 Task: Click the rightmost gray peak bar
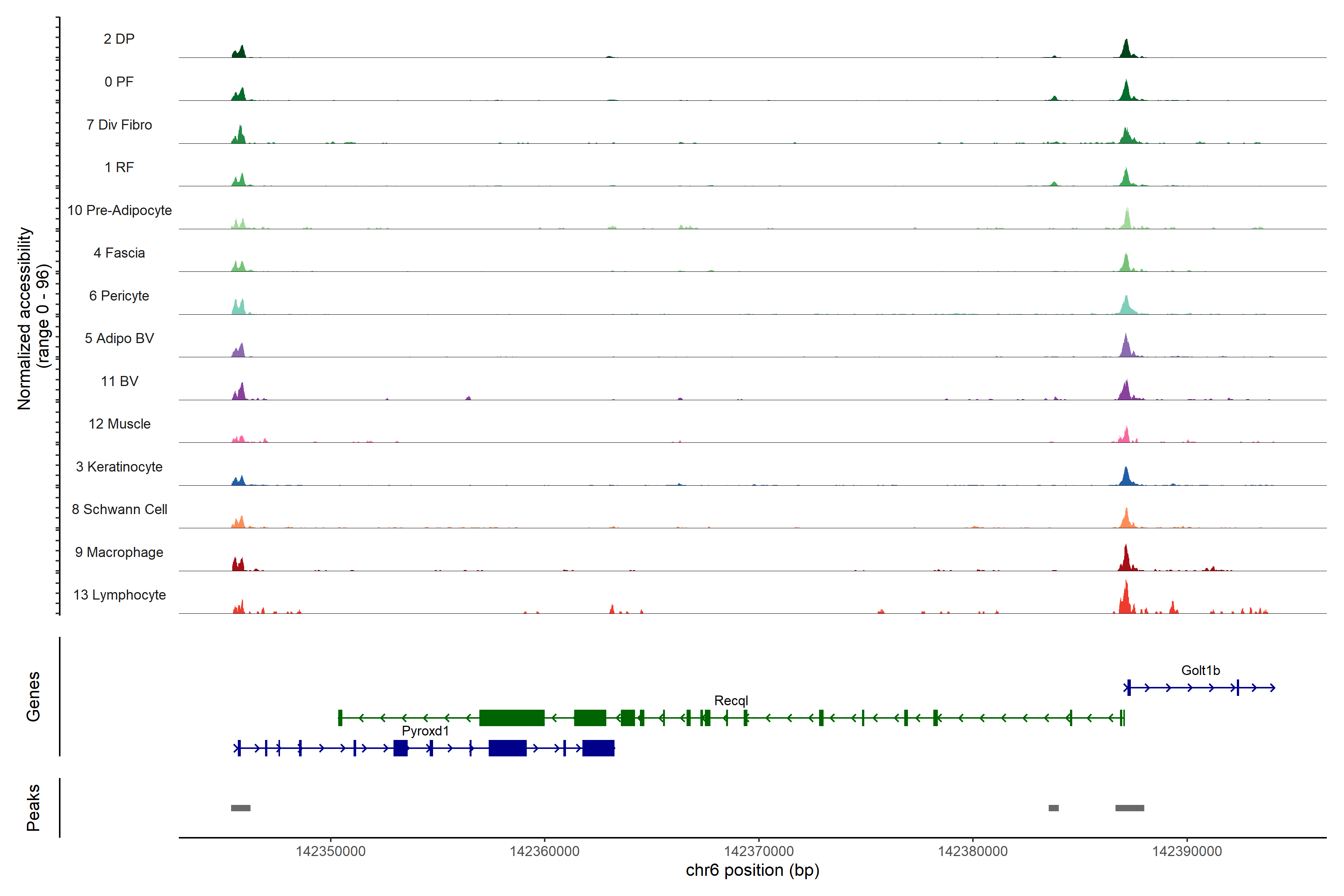coord(1129,808)
